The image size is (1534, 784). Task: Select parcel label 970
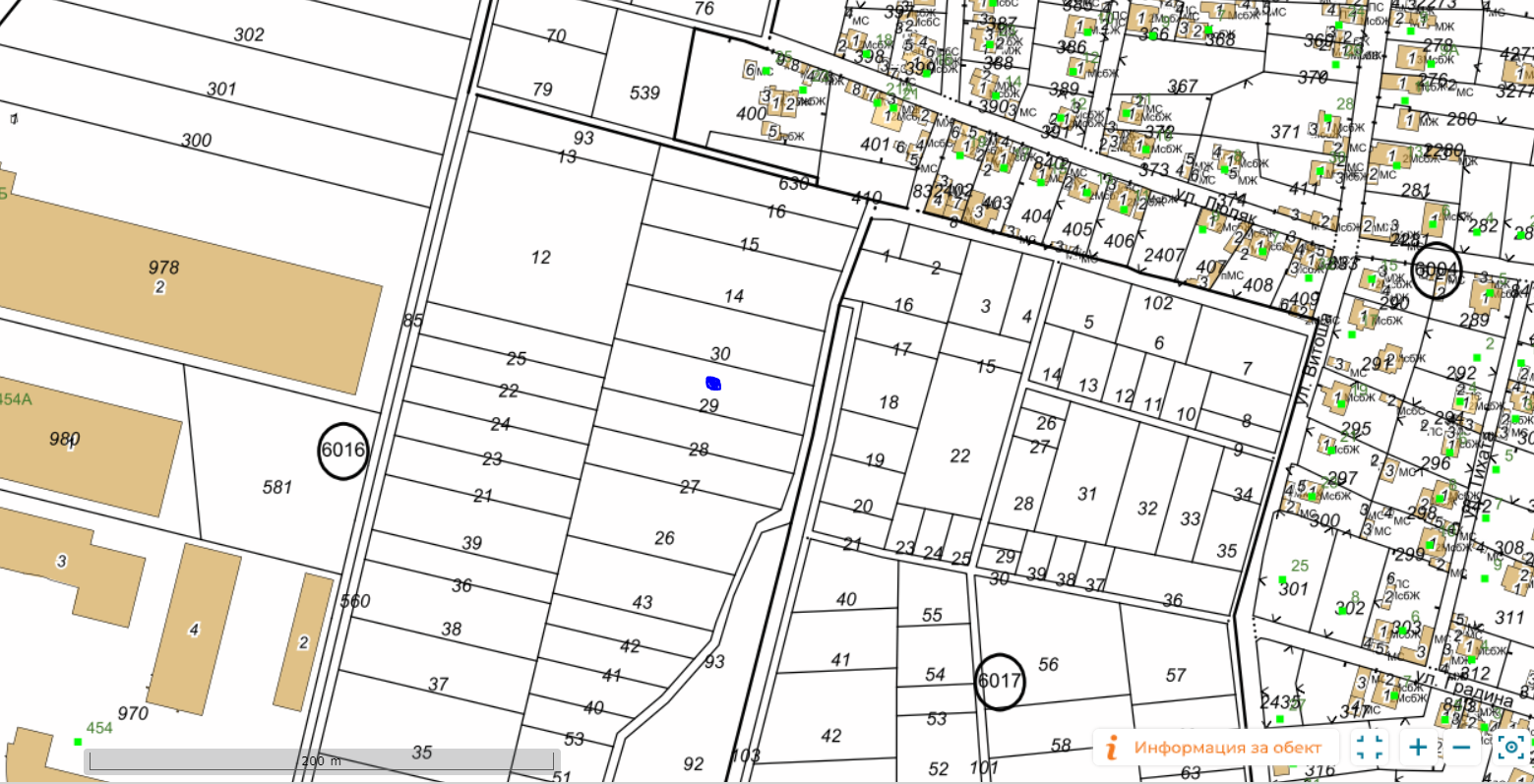pyautogui.click(x=133, y=713)
